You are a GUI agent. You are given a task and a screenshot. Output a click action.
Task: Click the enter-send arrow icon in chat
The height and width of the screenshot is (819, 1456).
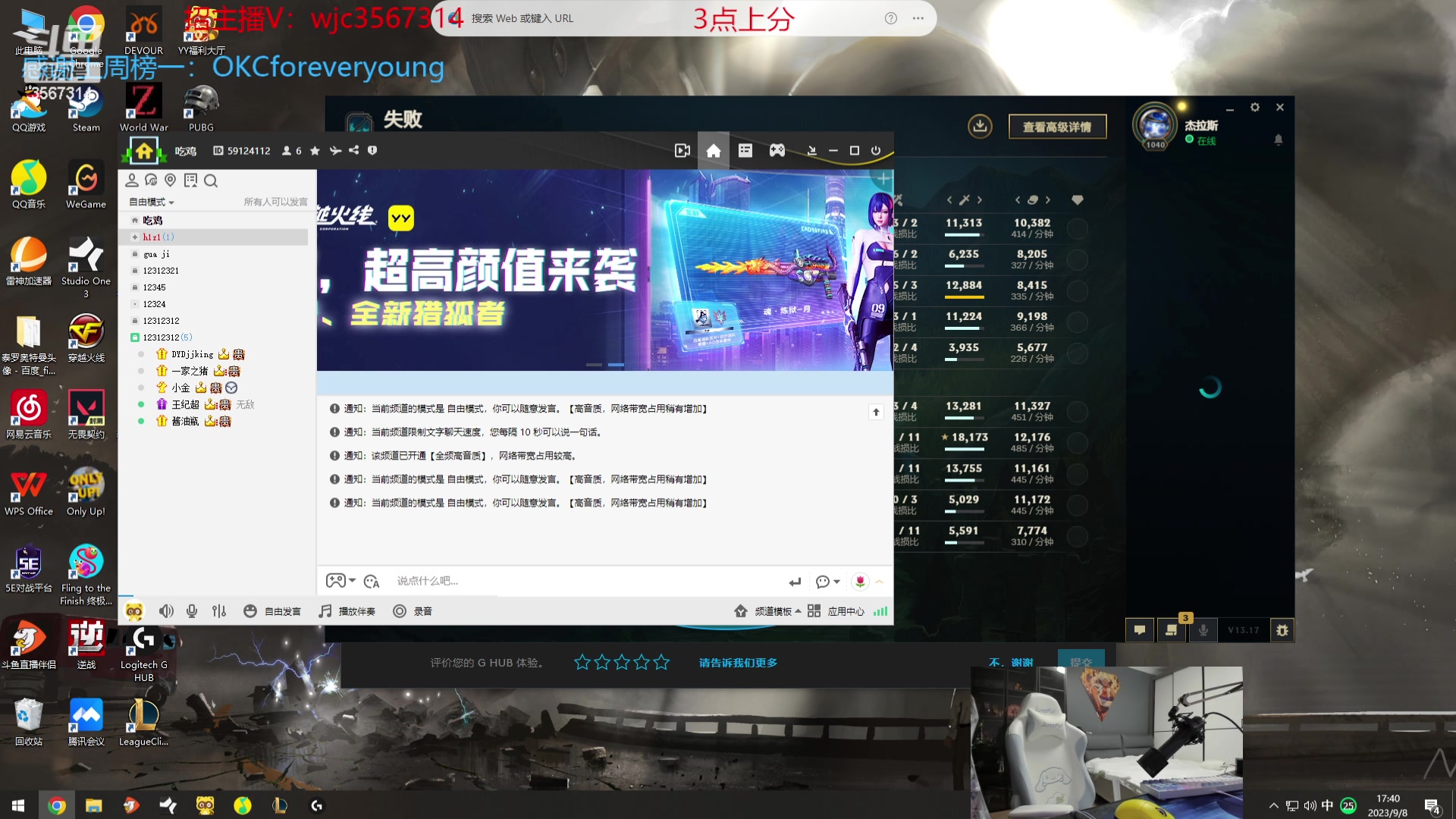coord(795,582)
